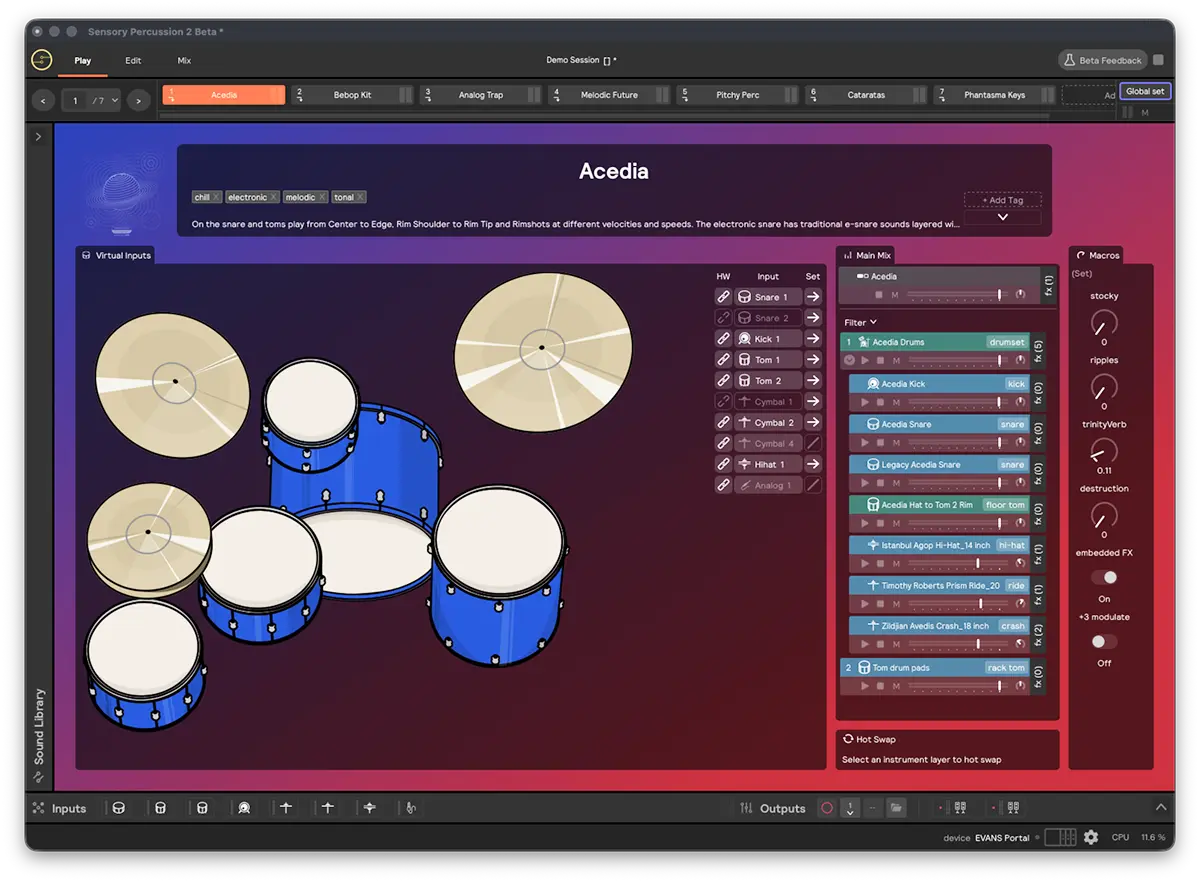
Task: Collapse the bottom panel with the chevron arrow
Action: click(1160, 805)
